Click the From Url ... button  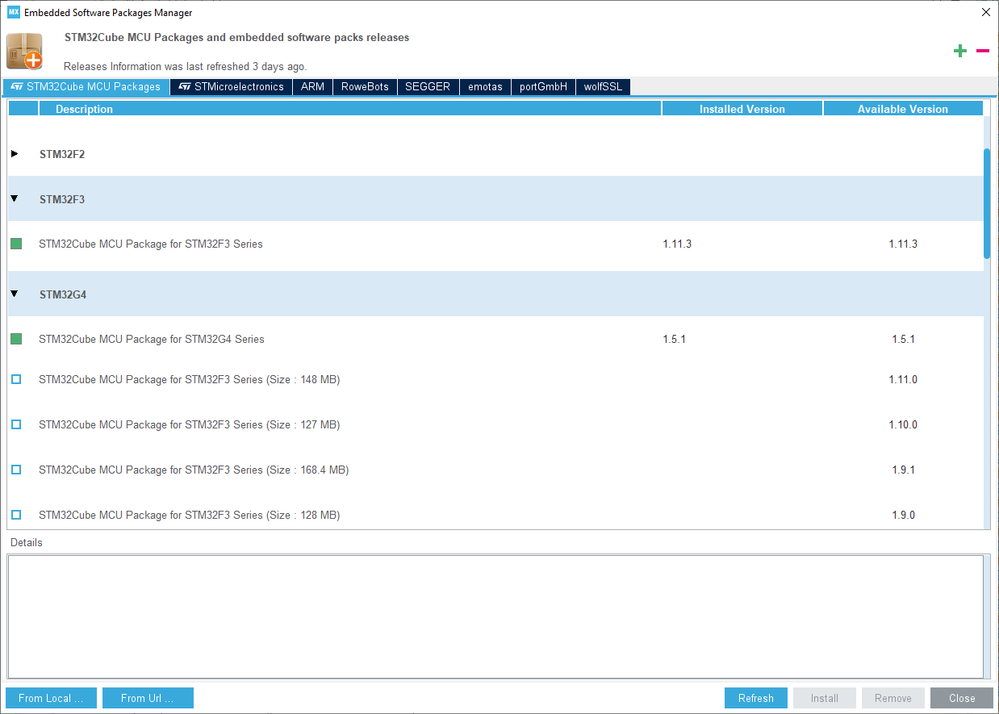point(148,698)
